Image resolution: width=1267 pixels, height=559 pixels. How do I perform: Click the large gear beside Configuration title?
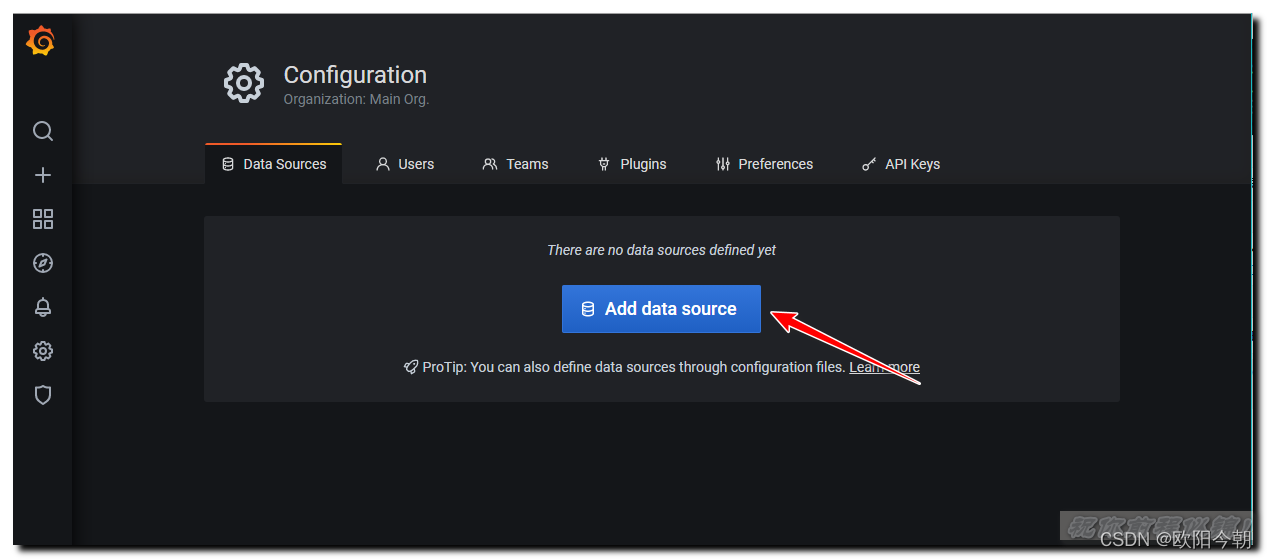click(244, 84)
